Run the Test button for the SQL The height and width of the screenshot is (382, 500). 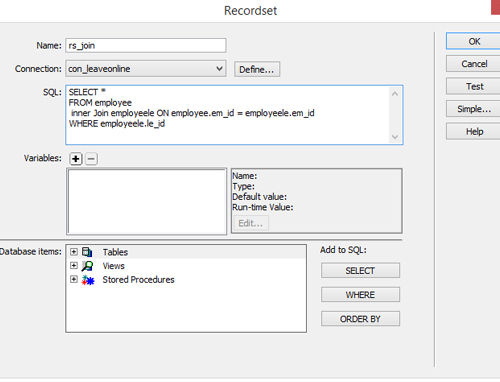tap(473, 86)
